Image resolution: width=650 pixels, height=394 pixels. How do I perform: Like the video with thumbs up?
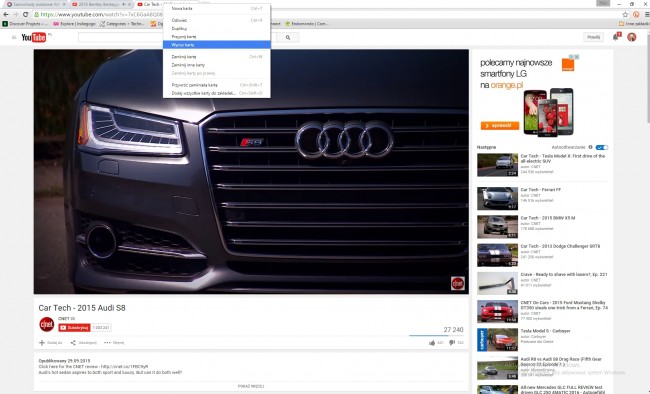[432, 343]
